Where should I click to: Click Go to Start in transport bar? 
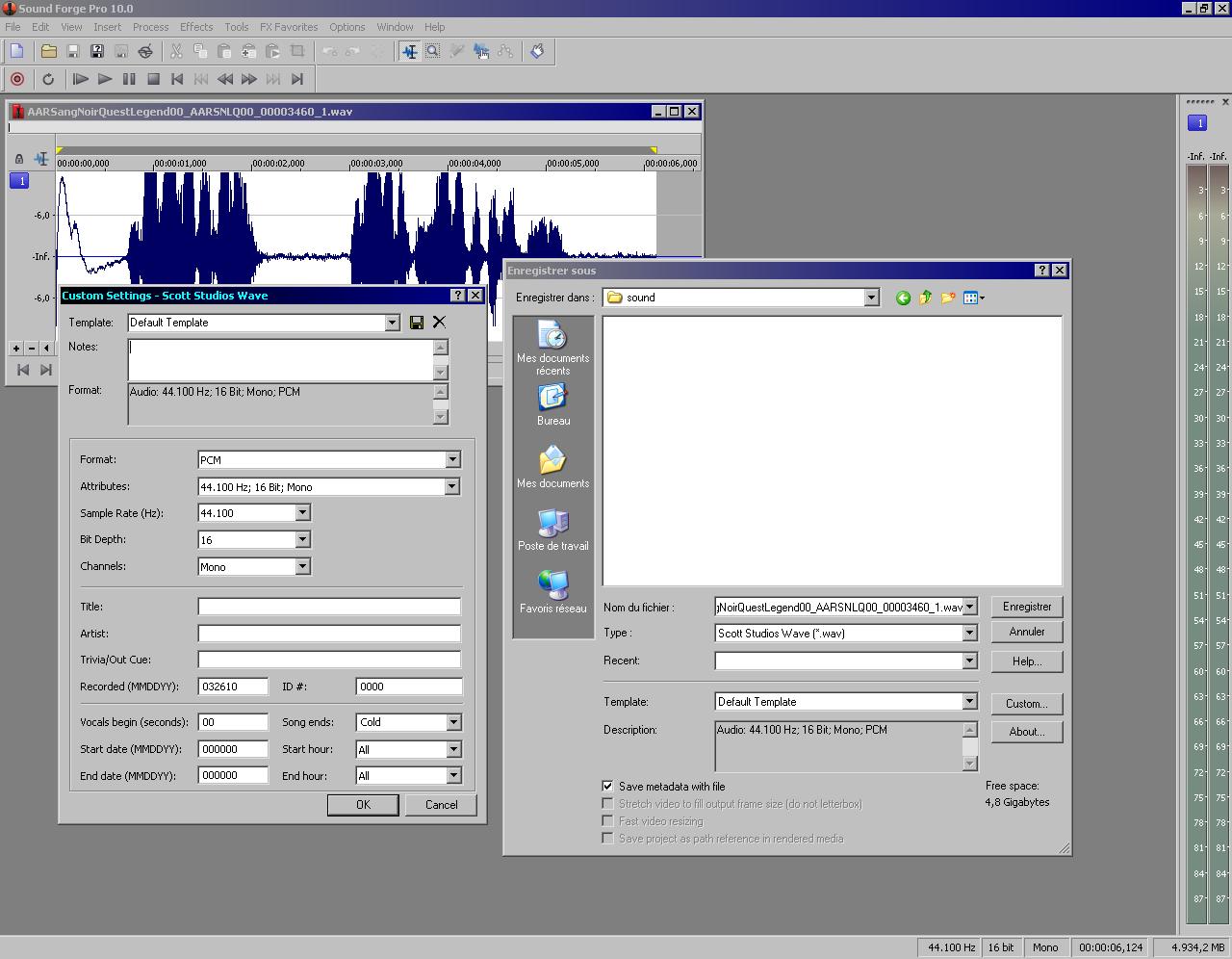pos(177,79)
